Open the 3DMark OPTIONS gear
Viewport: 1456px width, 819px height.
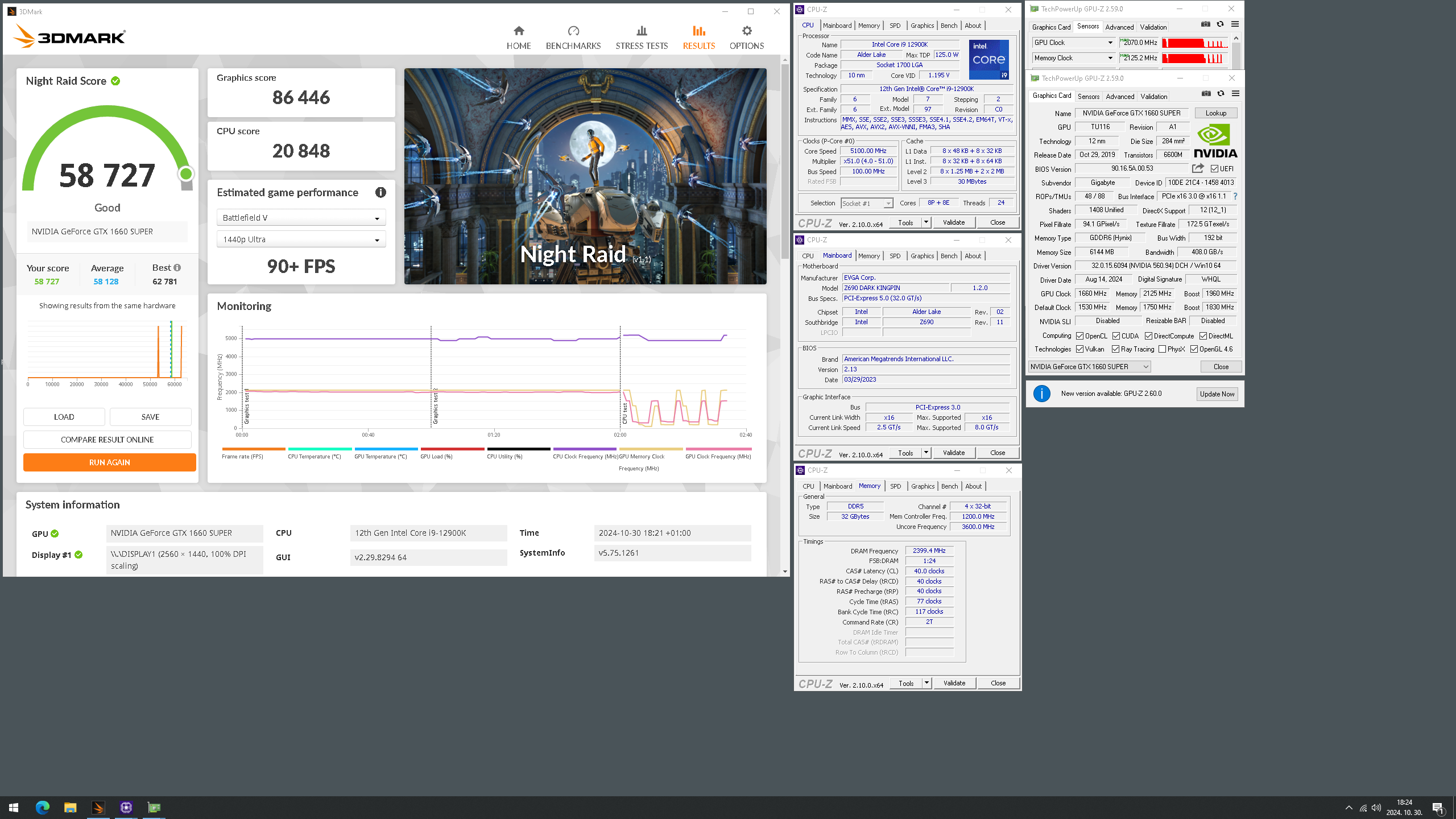coord(746,38)
